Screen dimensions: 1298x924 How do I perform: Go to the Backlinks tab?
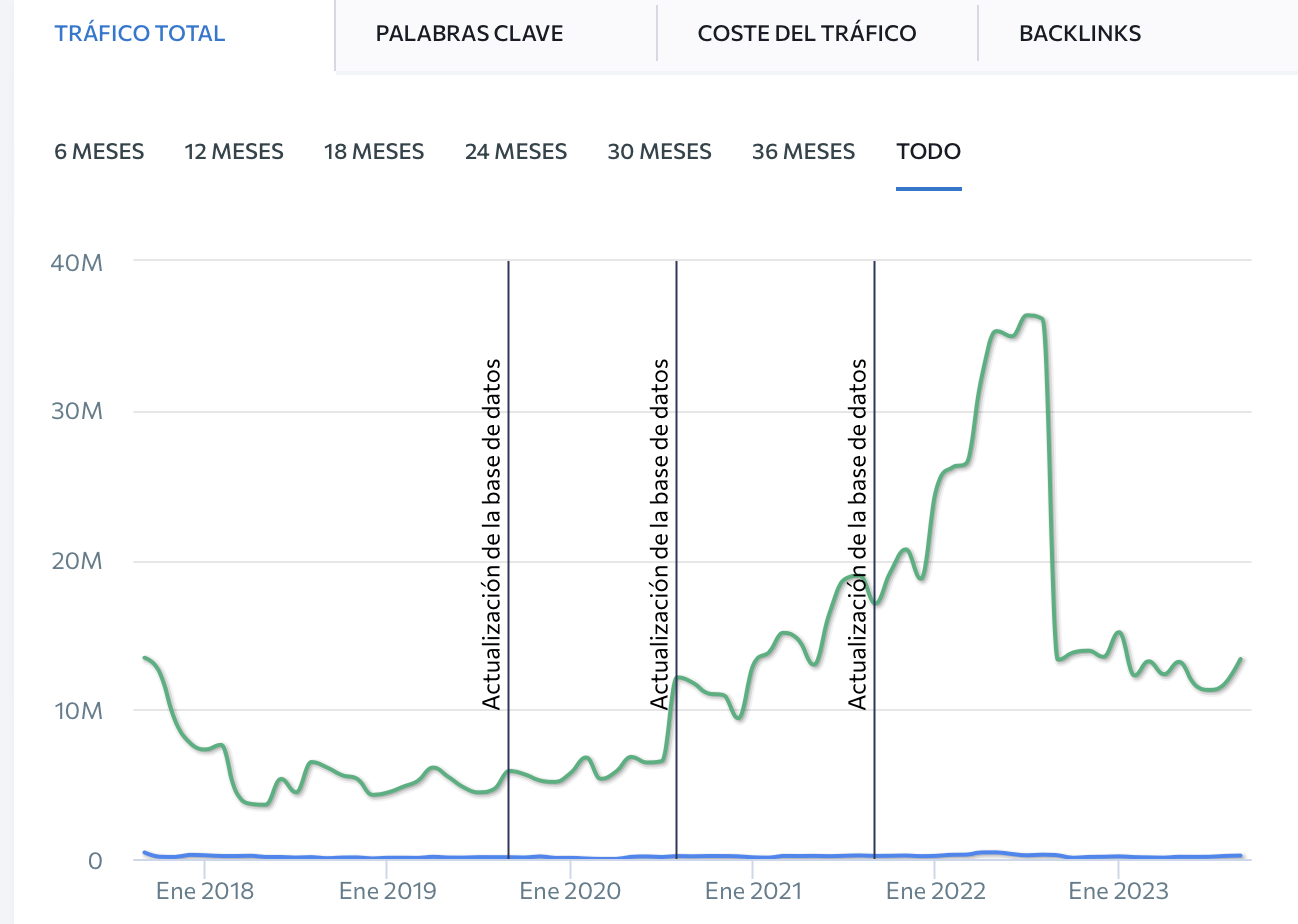(1080, 33)
